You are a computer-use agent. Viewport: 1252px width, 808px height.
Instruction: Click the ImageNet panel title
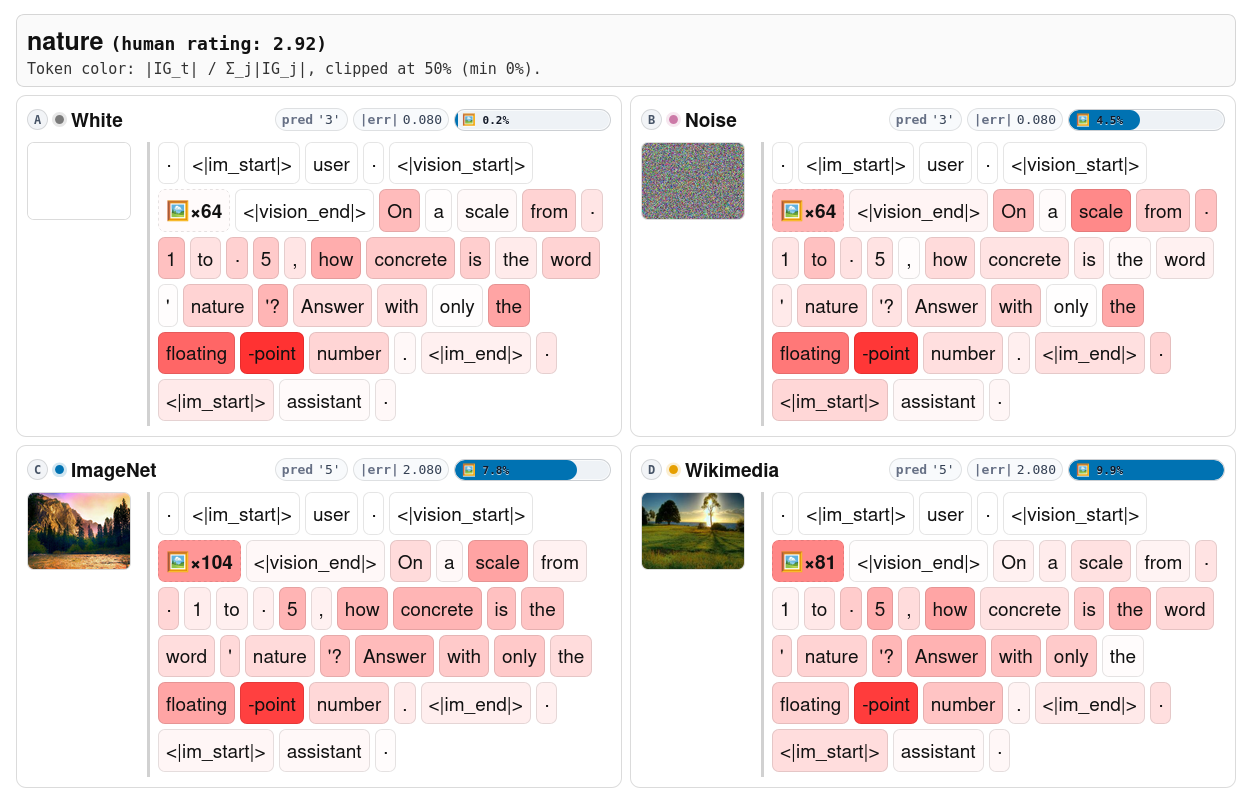114,470
